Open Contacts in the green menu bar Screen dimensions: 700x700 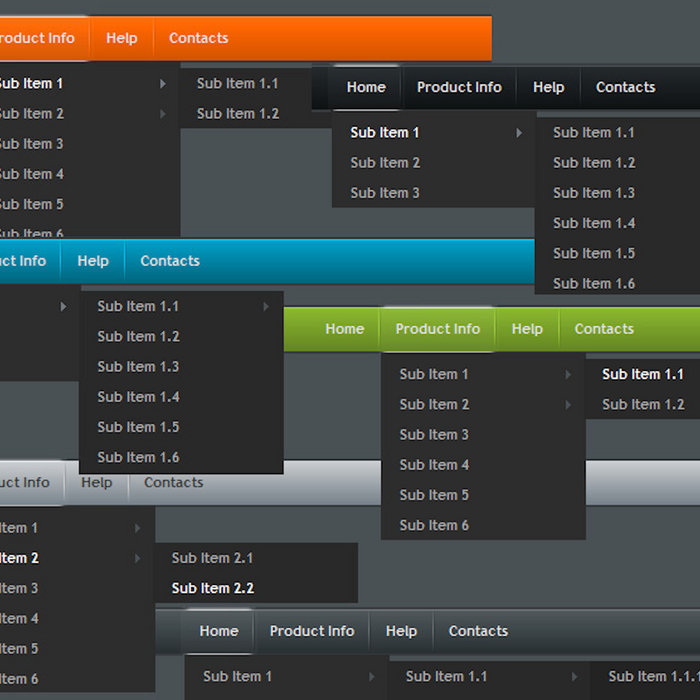click(604, 329)
